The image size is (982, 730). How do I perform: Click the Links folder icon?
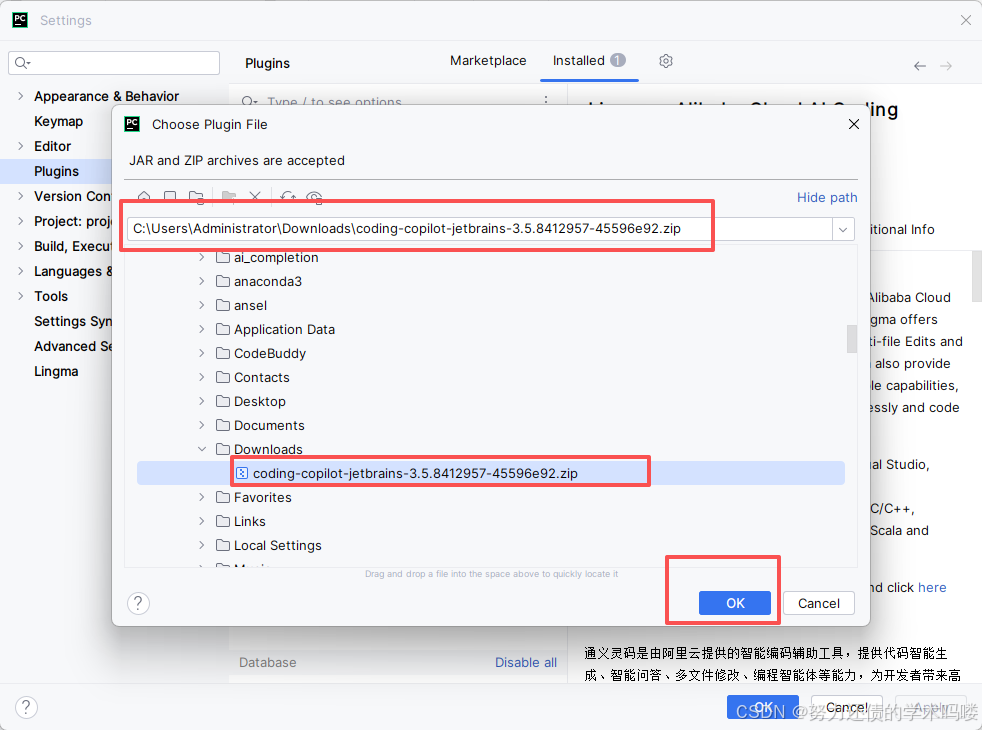click(x=222, y=521)
